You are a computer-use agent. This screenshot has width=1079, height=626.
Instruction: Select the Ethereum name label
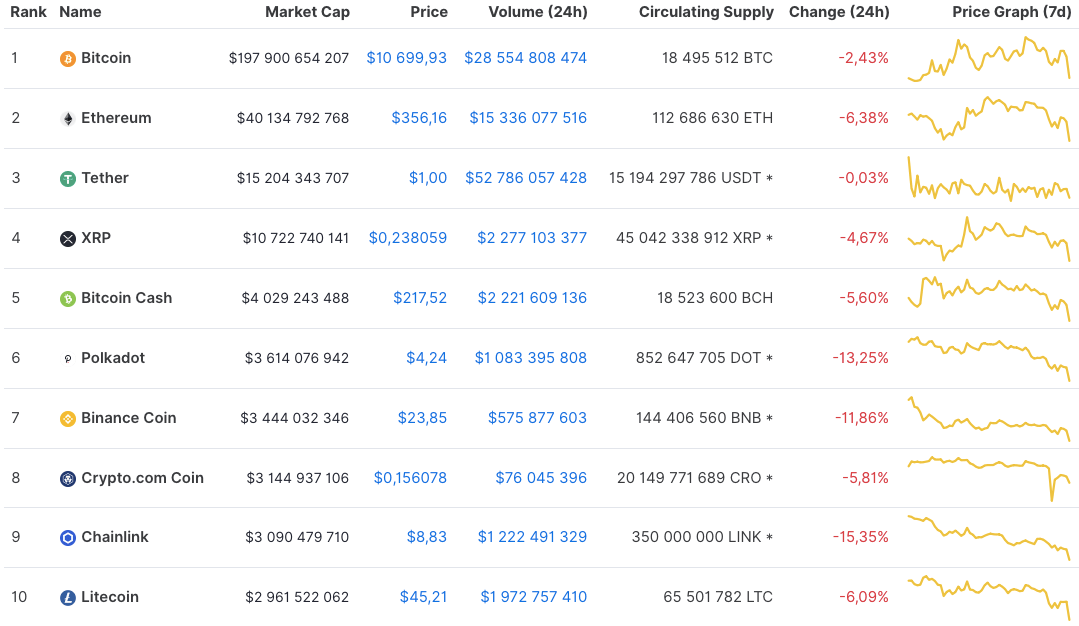click(x=115, y=118)
